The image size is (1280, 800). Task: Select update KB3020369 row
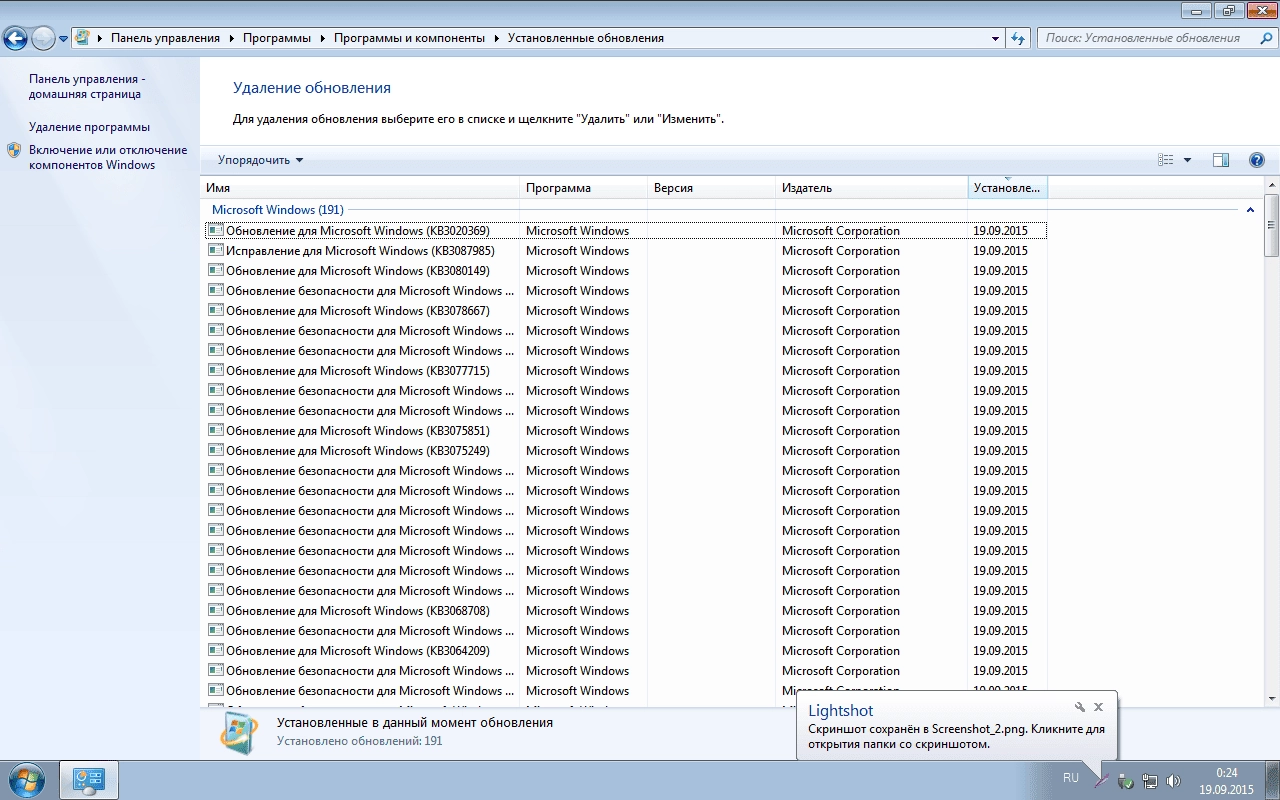[x=626, y=231]
